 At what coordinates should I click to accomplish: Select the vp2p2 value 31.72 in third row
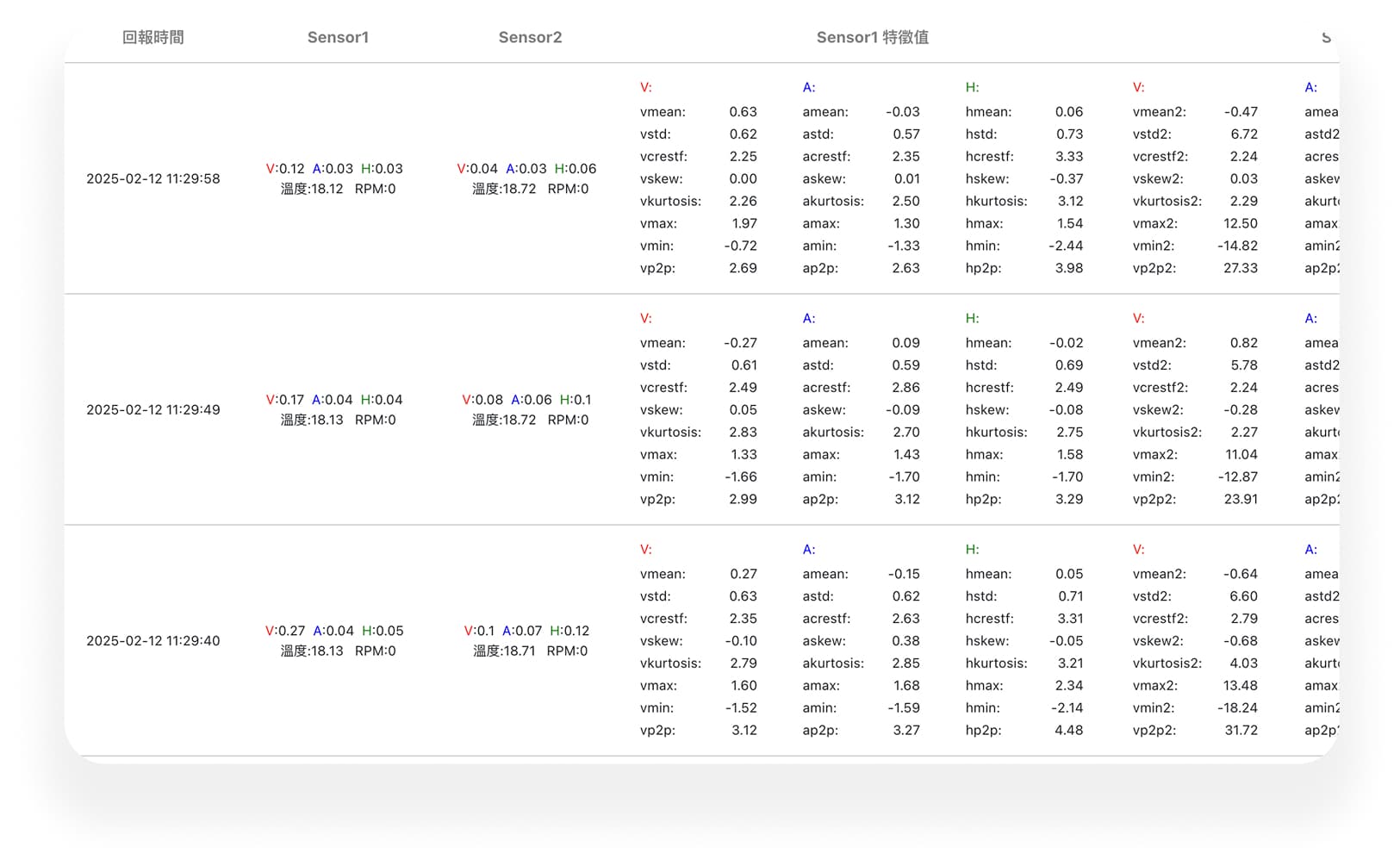click(x=1242, y=730)
